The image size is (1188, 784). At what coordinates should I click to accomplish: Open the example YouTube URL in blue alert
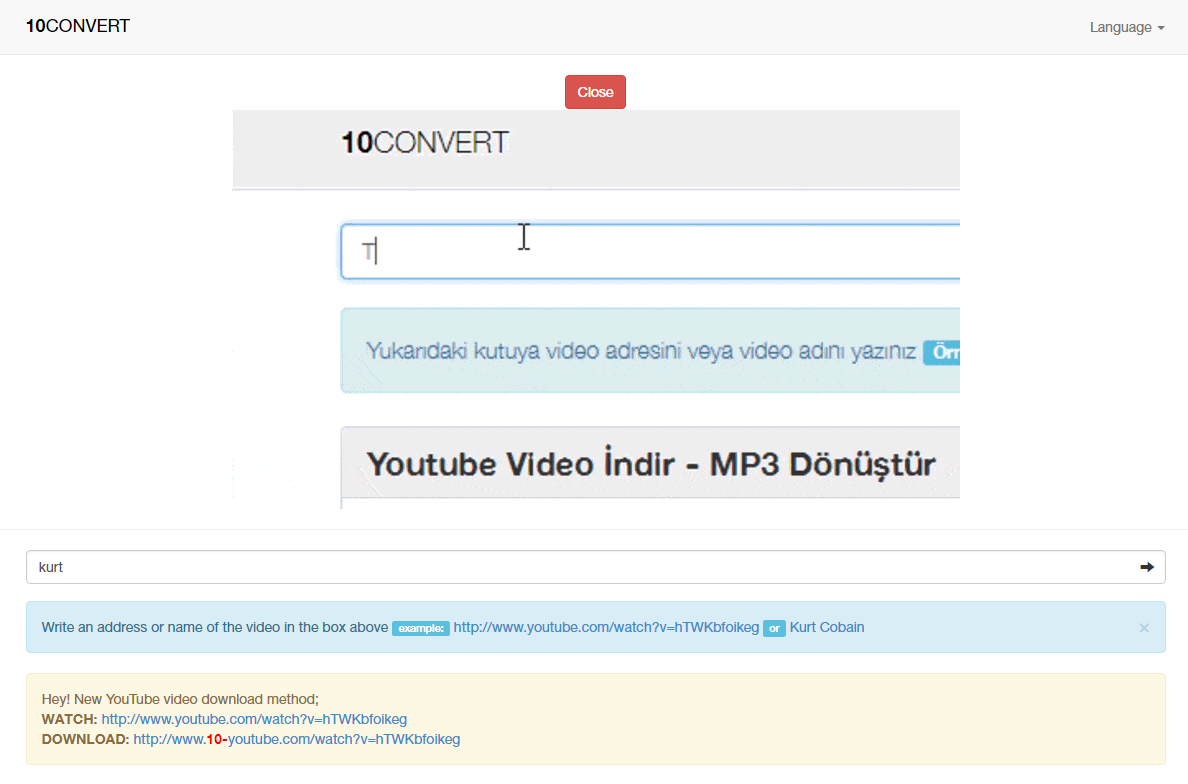pos(606,628)
